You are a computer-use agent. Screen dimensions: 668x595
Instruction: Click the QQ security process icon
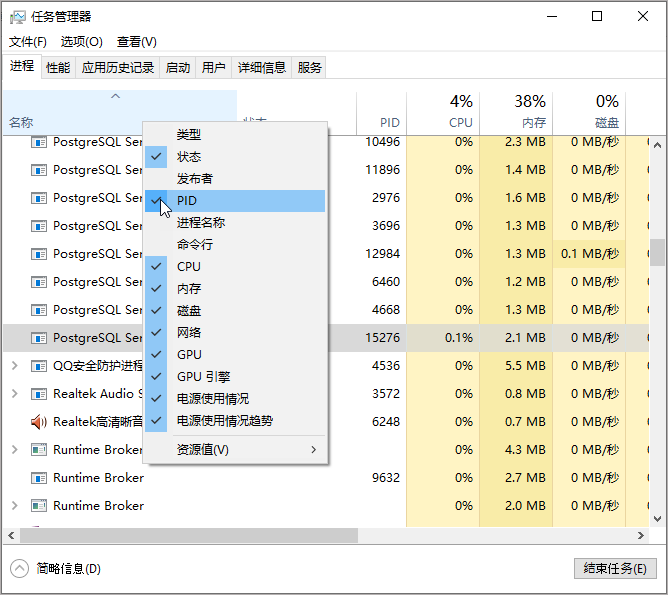click(39, 366)
